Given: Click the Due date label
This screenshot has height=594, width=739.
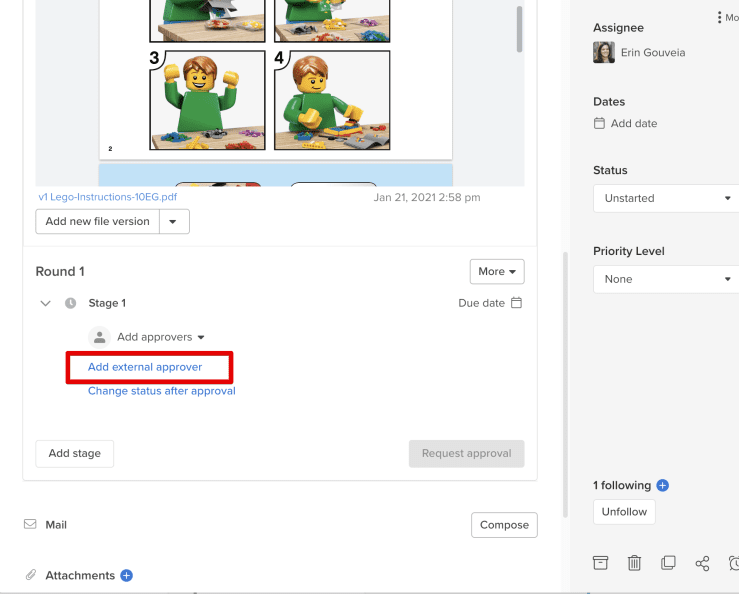Looking at the screenshot, I should tap(481, 303).
